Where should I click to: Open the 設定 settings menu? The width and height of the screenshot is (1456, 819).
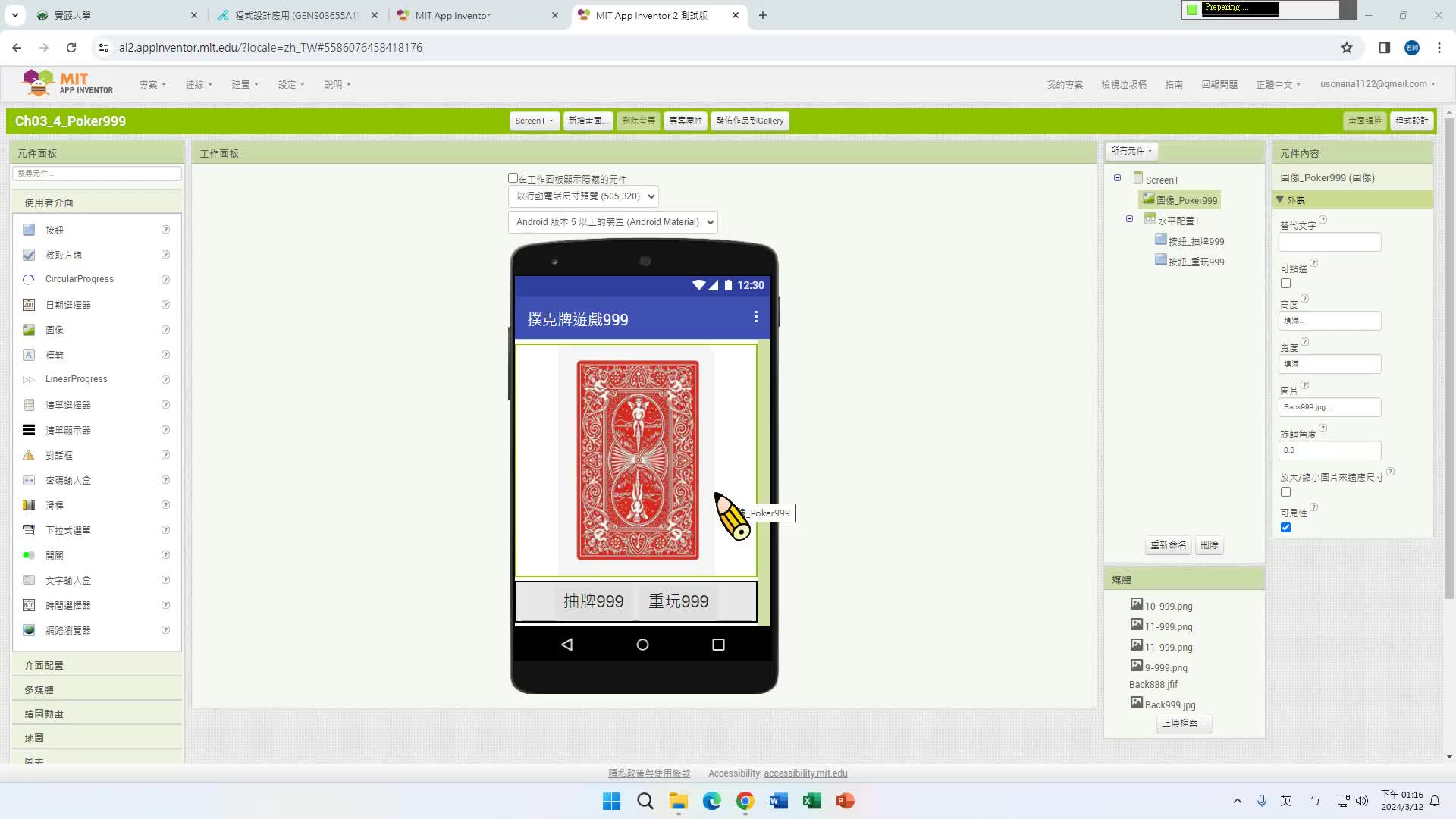click(291, 85)
